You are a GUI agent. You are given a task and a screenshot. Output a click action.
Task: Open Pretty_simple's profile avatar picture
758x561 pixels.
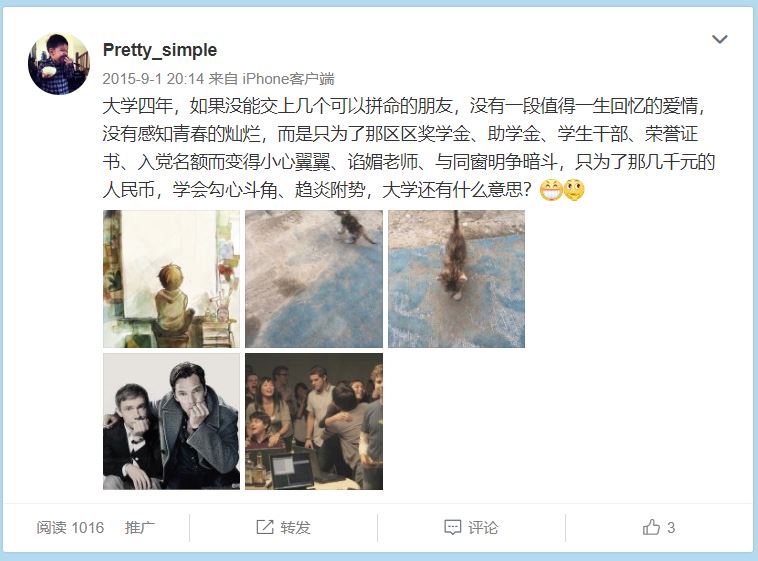coord(59,63)
